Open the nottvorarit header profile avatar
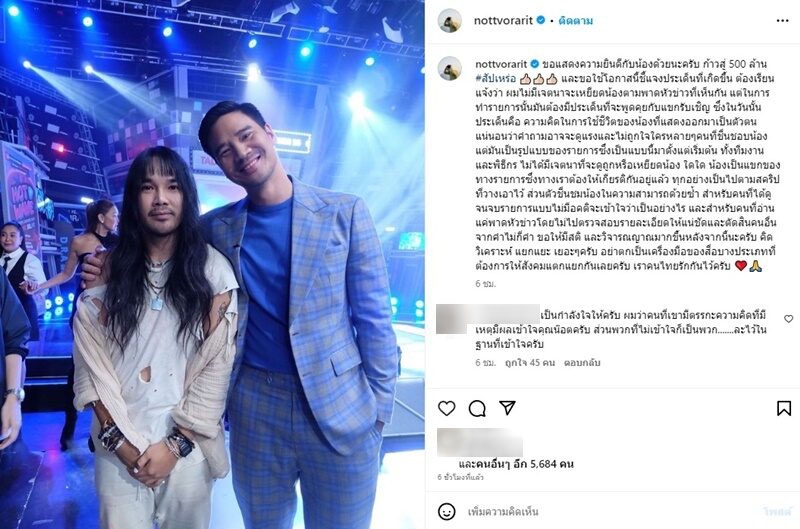The height and width of the screenshot is (529, 800). 449,21
